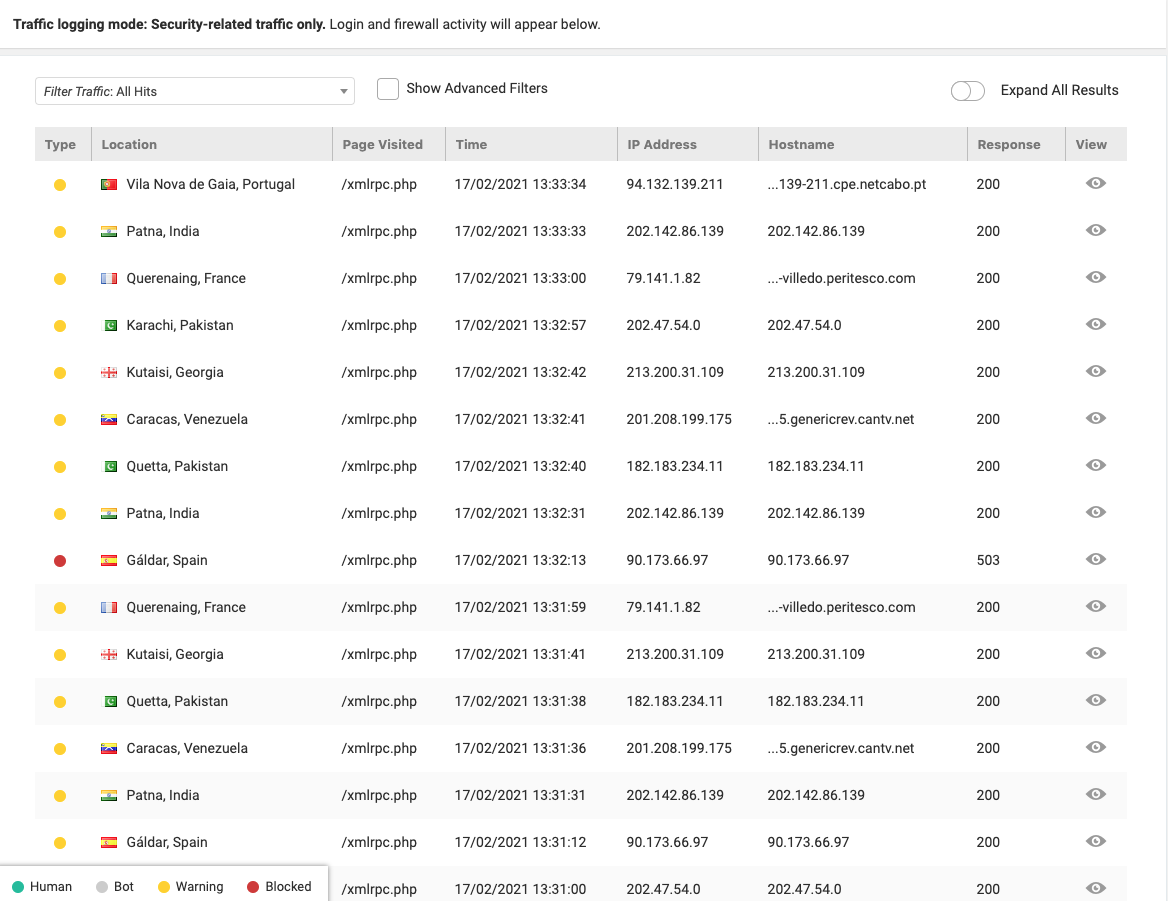This screenshot has width=1168, height=901.
Task: Open eye icon on the 13:31:59 Querenaing row
Action: coord(1095,606)
